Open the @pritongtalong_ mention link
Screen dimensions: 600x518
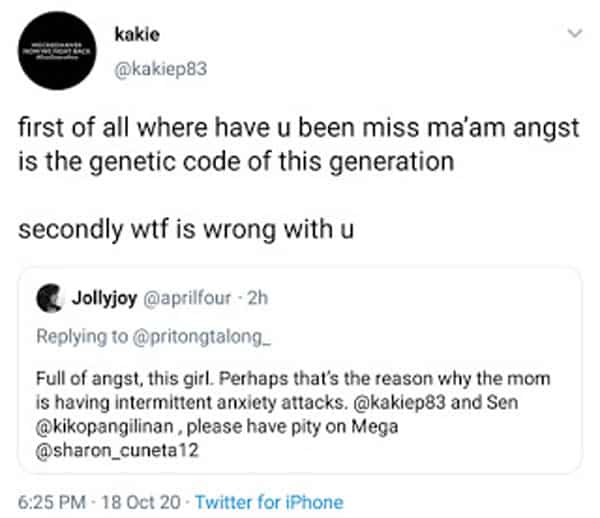tap(202, 337)
